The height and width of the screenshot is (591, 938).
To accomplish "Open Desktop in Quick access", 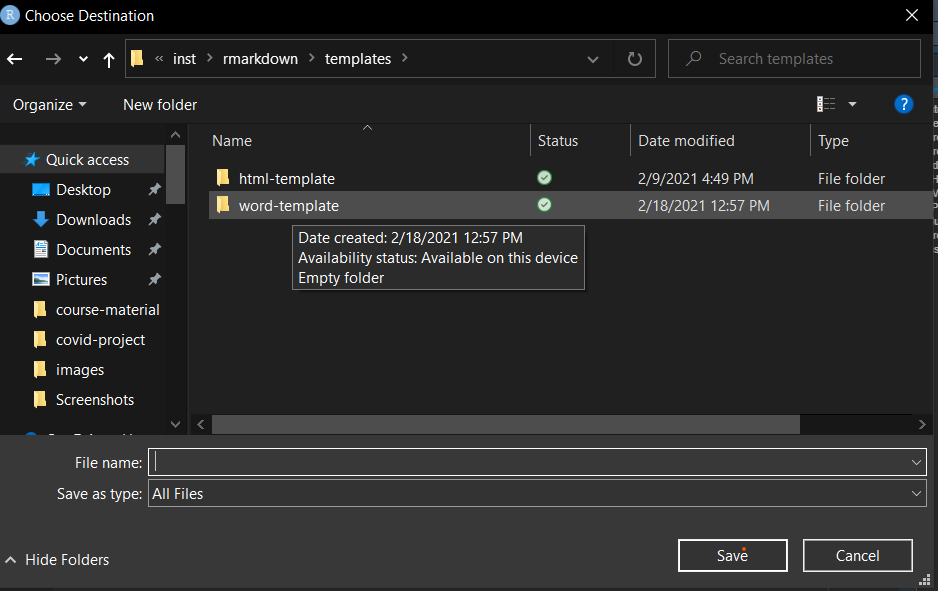I will click(x=83, y=190).
